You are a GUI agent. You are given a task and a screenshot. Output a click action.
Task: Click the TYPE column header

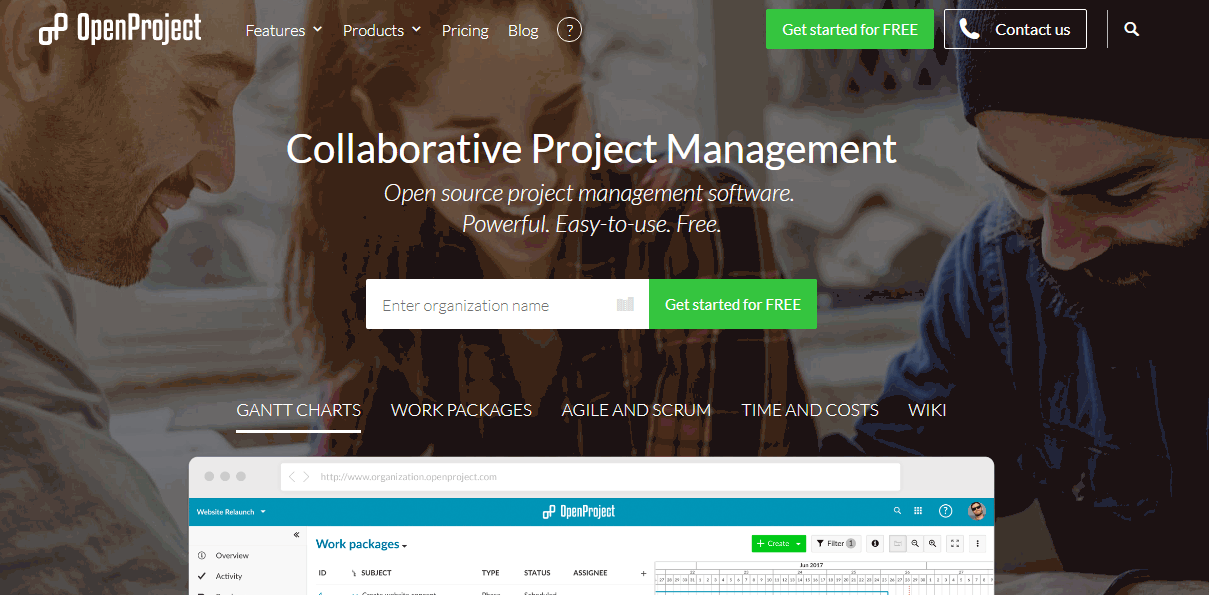[490, 573]
